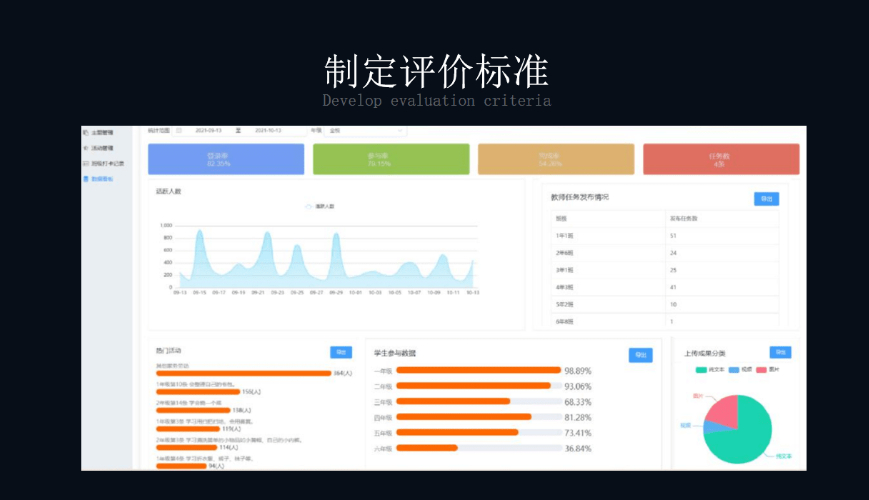The height and width of the screenshot is (500, 869).
Task: Select the blue 登录率 stat card
Action: pyautogui.click(x=226, y=159)
